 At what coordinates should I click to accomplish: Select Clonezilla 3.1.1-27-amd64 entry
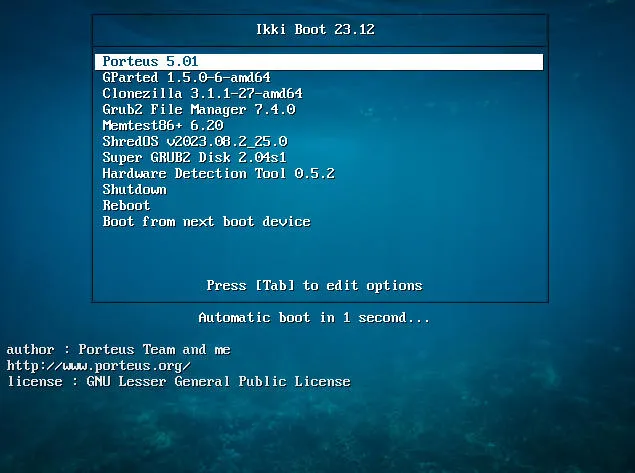click(x=202, y=94)
